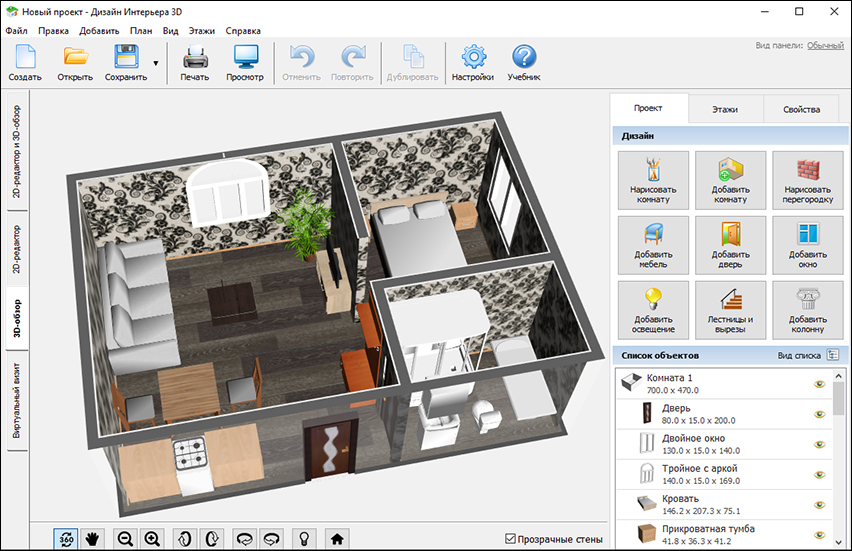The height and width of the screenshot is (551, 852).
Task: Choose Добавить окно
Action: (x=807, y=245)
